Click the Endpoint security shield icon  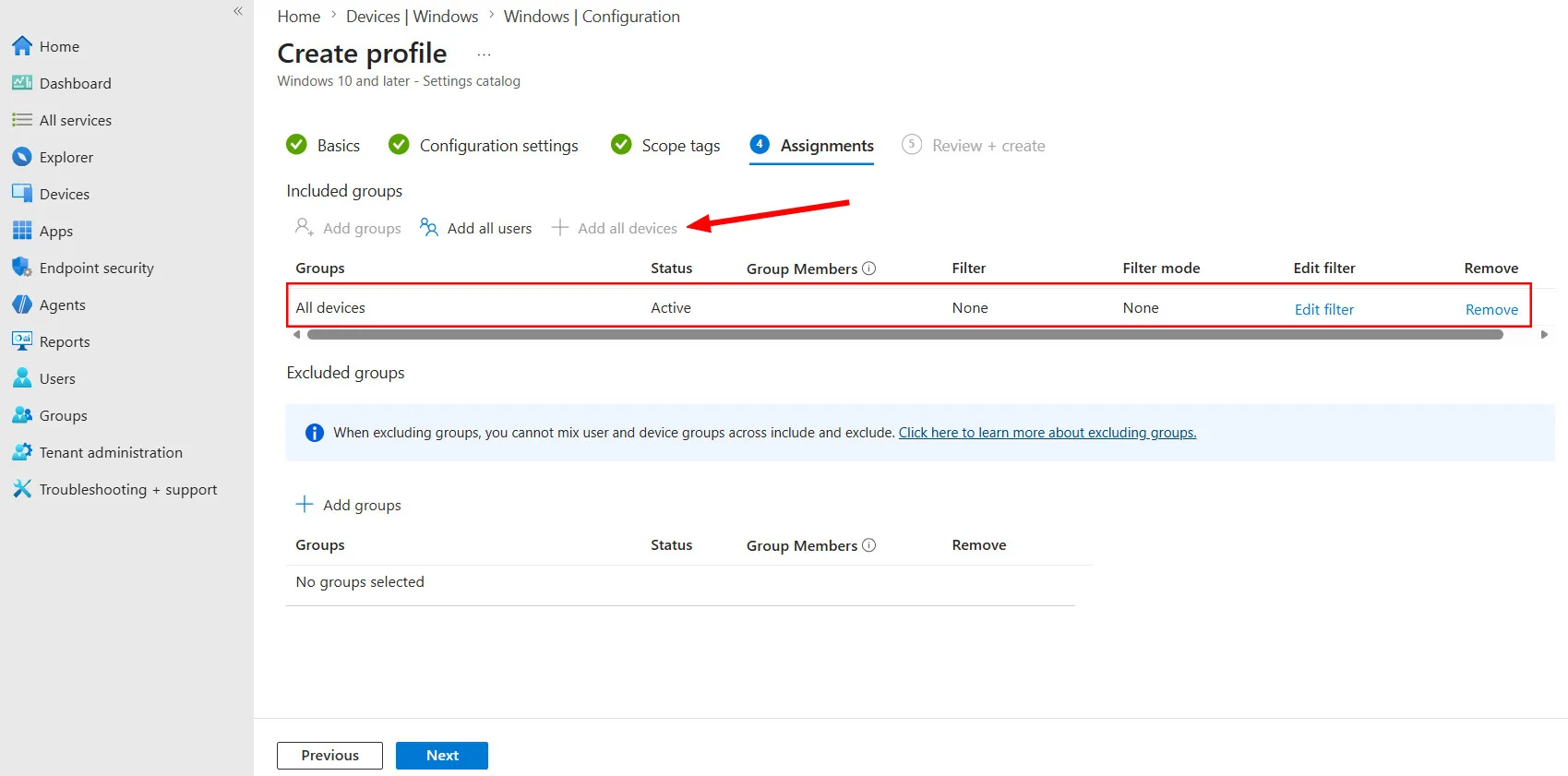coord(22,268)
